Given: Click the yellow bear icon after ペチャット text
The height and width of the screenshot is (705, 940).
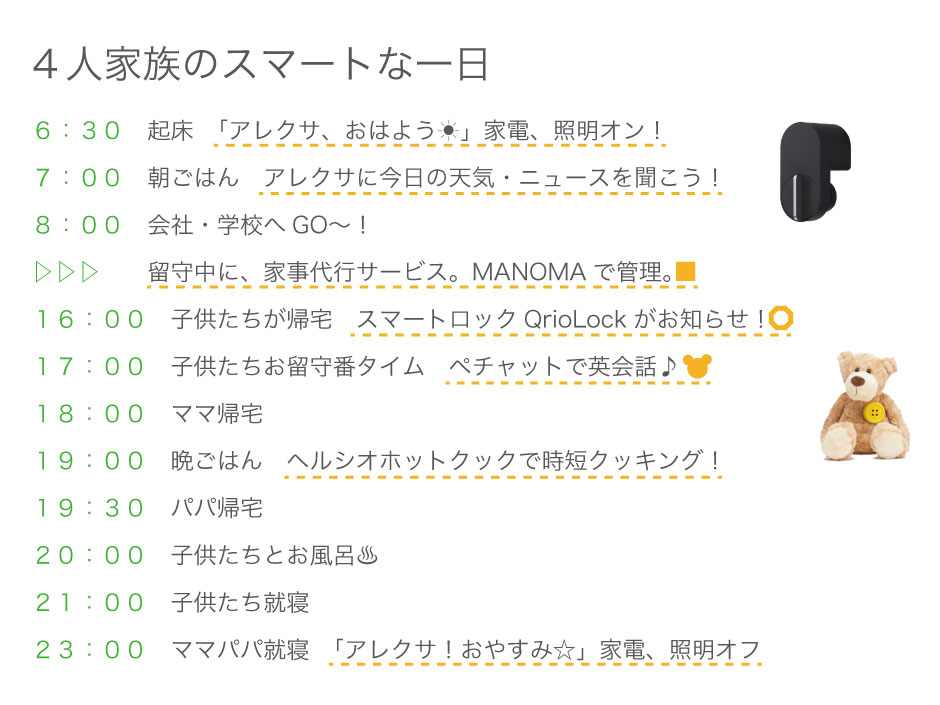Looking at the screenshot, I should (x=697, y=366).
